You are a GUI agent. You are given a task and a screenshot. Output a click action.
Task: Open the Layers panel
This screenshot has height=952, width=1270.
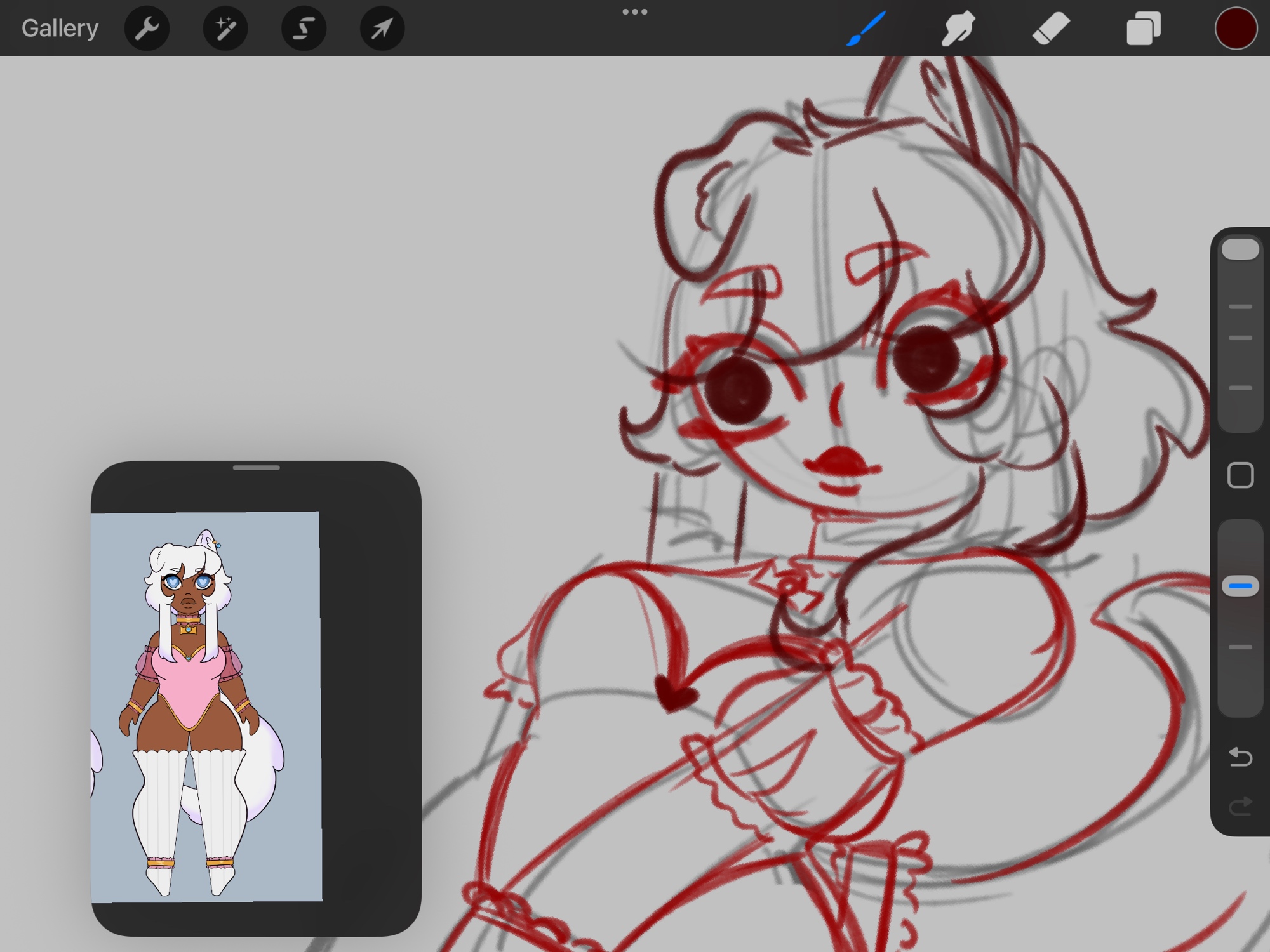point(1144,29)
